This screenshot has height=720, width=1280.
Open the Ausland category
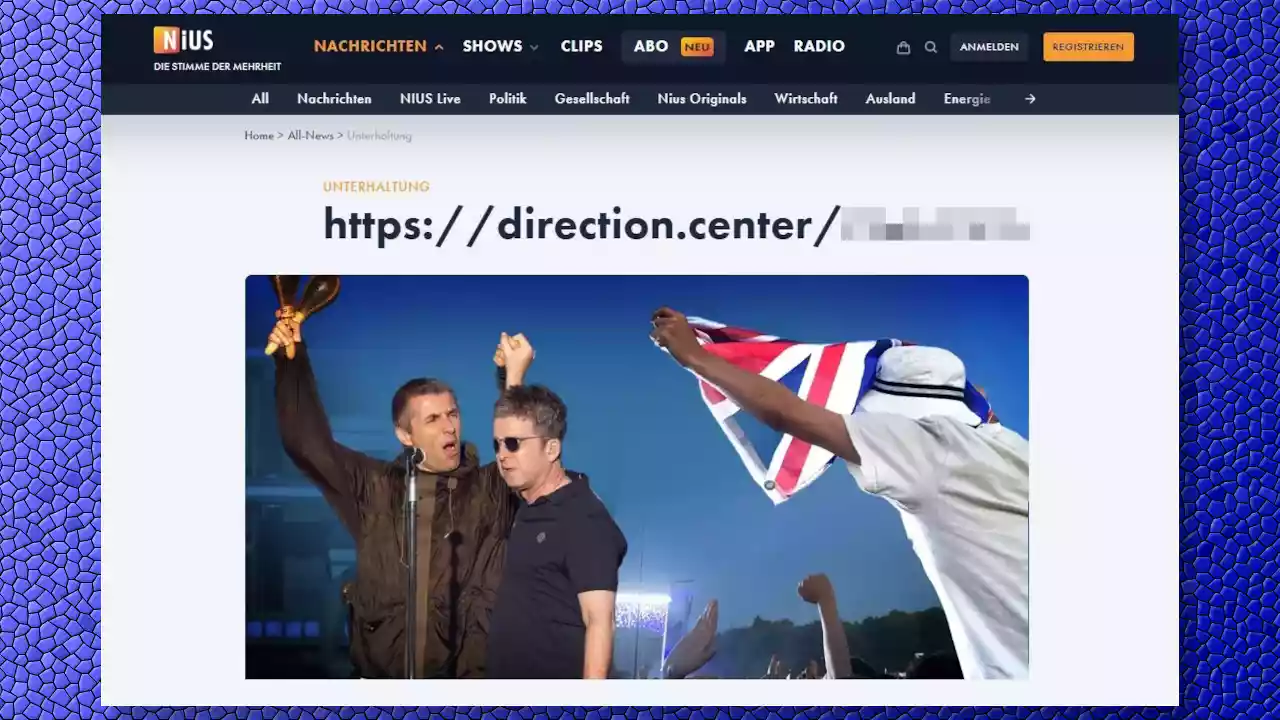coord(890,99)
